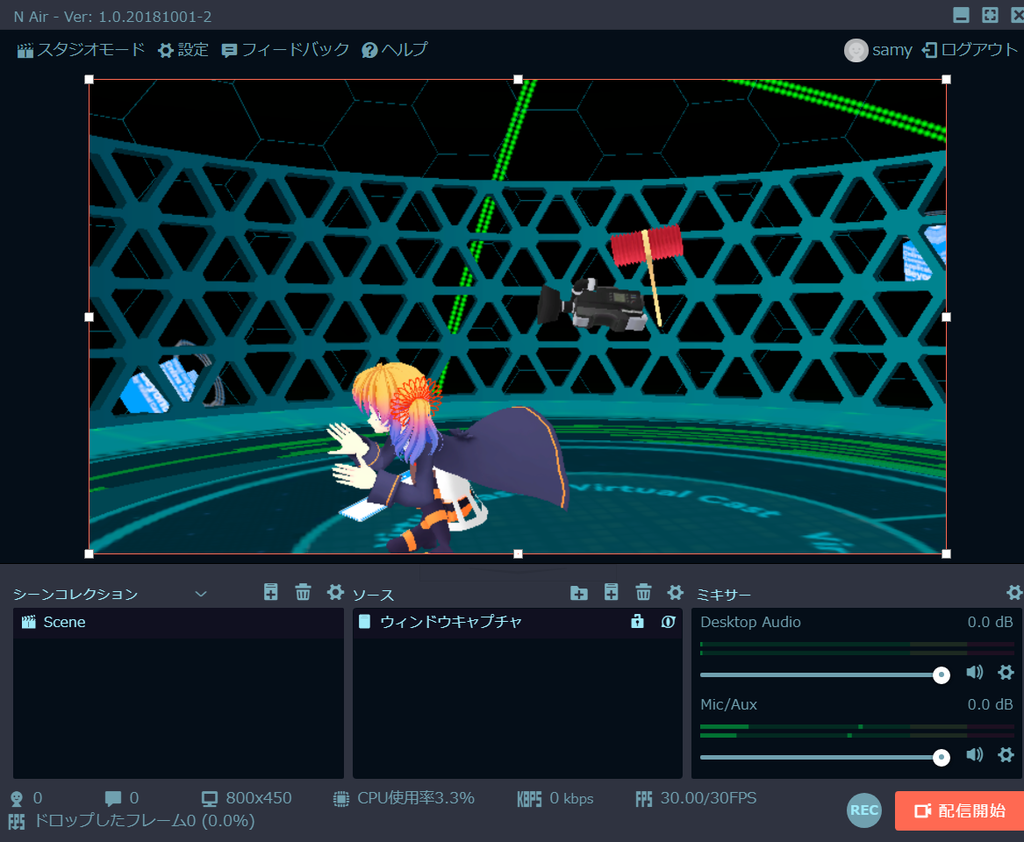1024x842 pixels.
Task: Click the samy user avatar
Action: pos(856,50)
